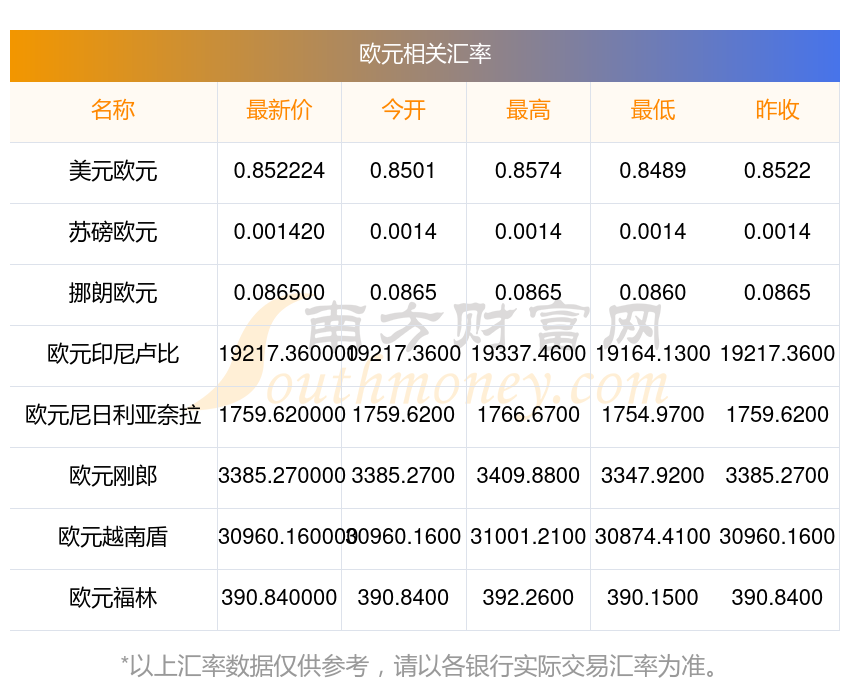This screenshot has width=850, height=698.
Task: Click previous close 0.8522
Action: 777,171
